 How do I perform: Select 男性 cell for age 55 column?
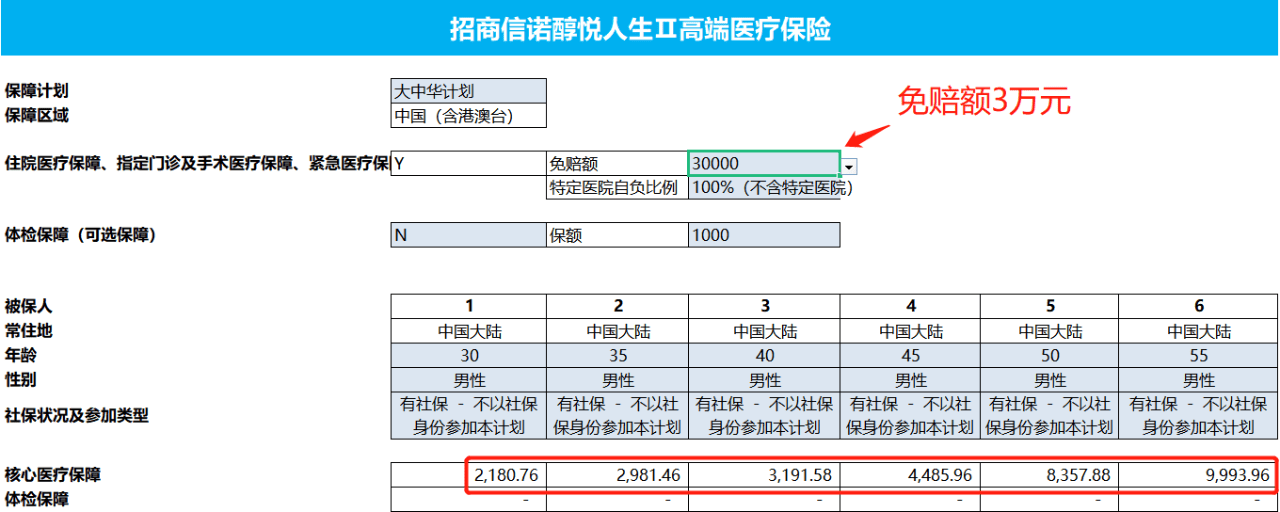(x=1198, y=380)
